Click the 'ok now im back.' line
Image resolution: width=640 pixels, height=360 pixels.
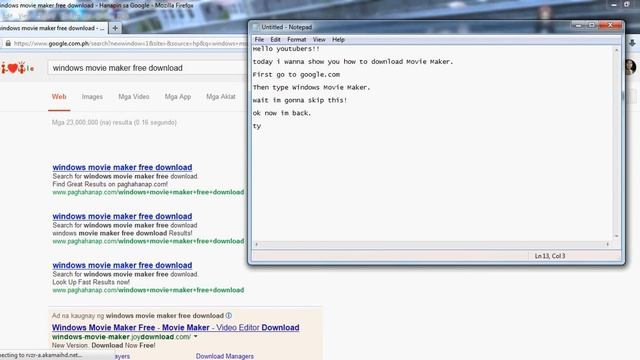[282, 113]
